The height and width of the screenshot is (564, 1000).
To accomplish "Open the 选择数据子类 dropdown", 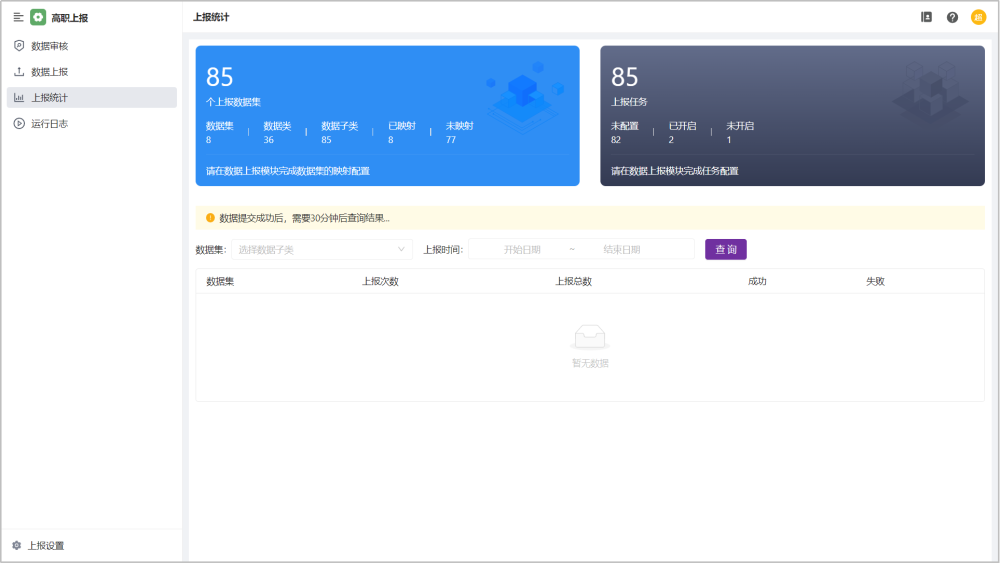I will pyautogui.click(x=321, y=249).
